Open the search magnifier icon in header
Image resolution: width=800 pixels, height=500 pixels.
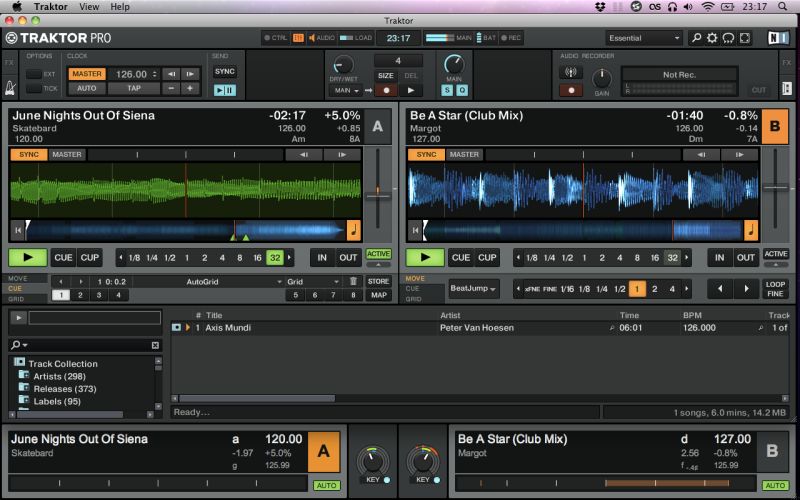(696, 38)
